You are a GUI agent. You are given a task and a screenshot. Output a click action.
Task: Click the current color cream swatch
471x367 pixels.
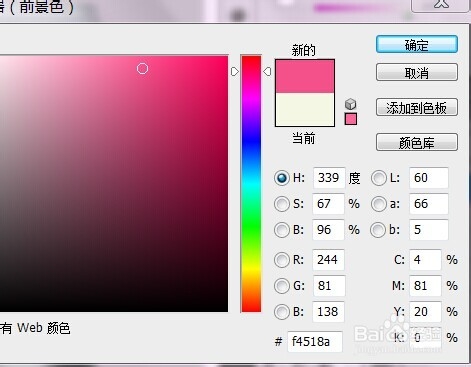pyautogui.click(x=305, y=109)
